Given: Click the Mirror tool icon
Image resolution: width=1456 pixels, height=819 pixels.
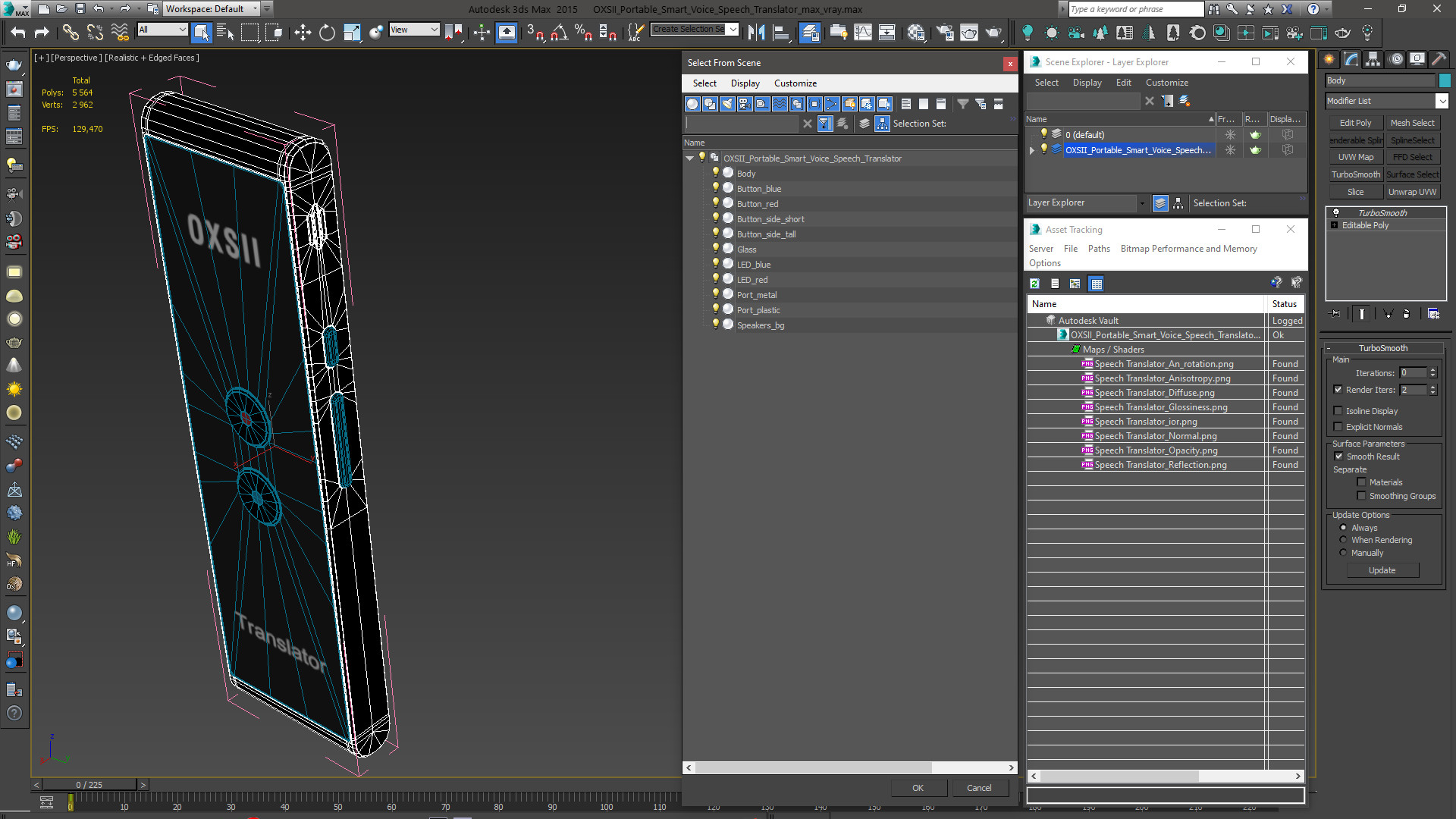Looking at the screenshot, I should coord(756,32).
